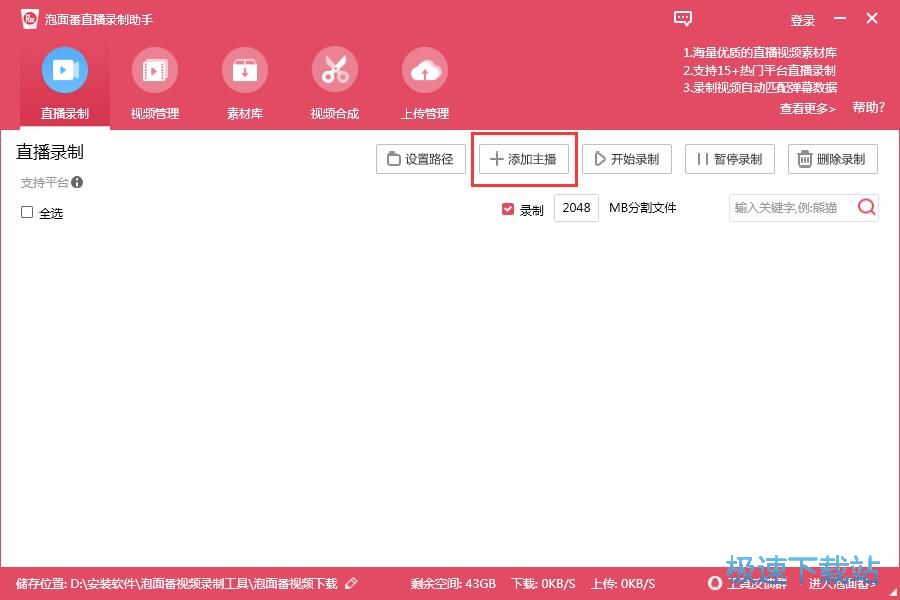The width and height of the screenshot is (900, 600).
Task: Click the 添加主播 button
Action: pyautogui.click(x=523, y=159)
